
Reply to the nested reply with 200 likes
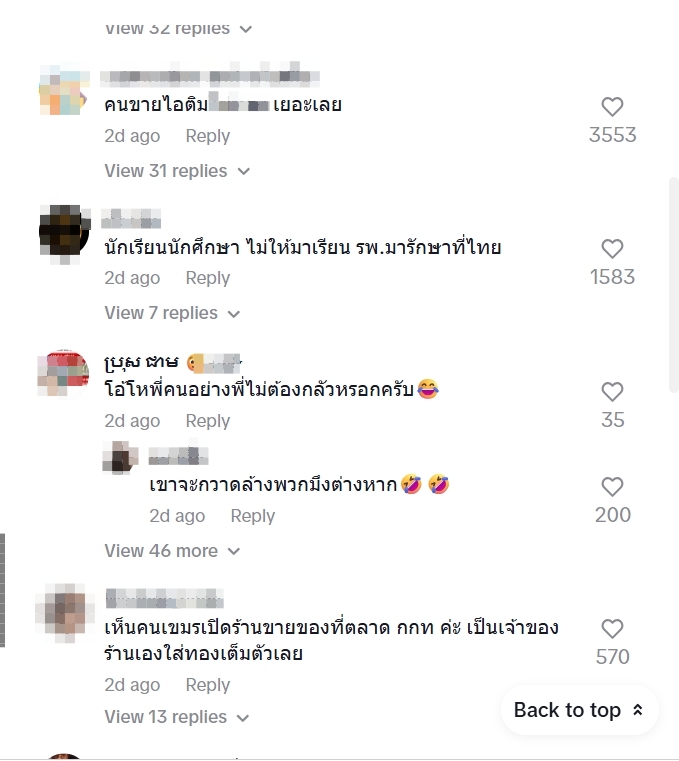point(252,515)
